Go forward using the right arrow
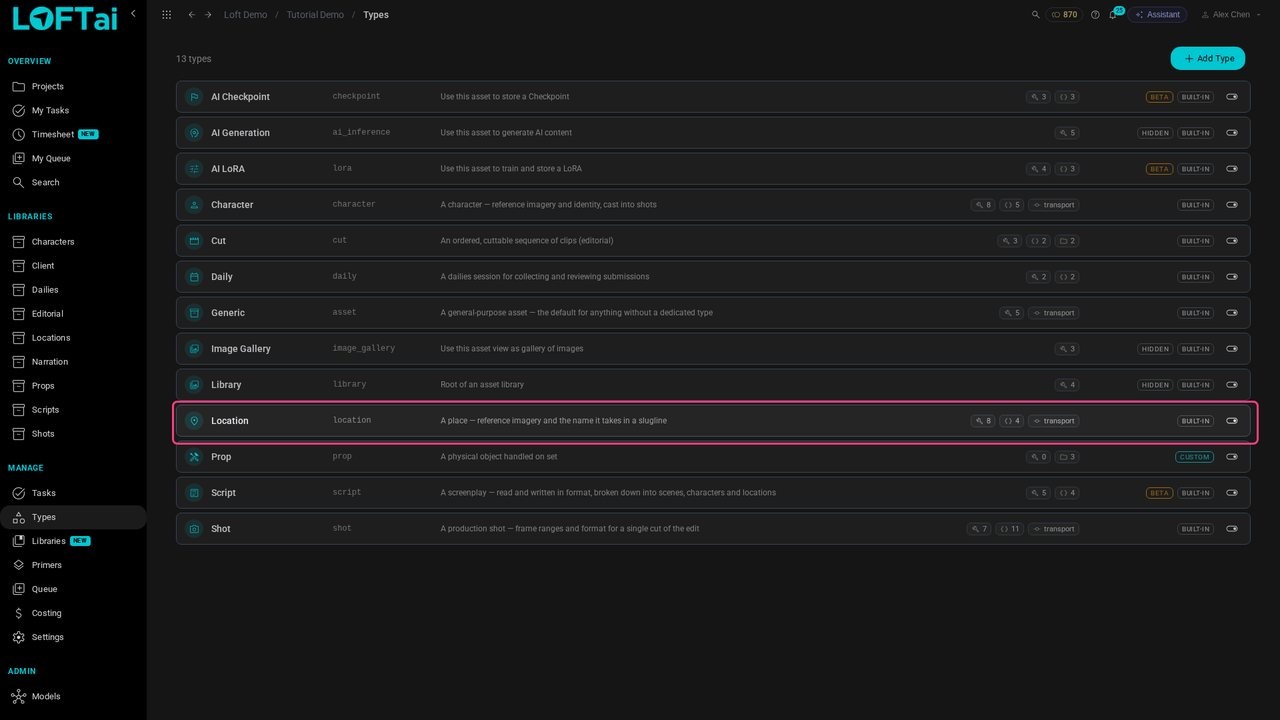Image resolution: width=1280 pixels, height=720 pixels. point(208,15)
